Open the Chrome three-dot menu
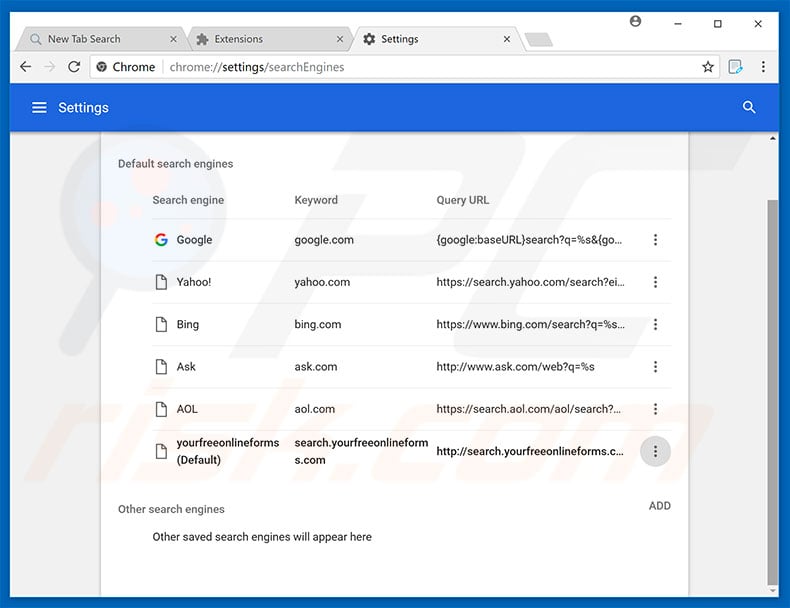790x608 pixels. 763,66
